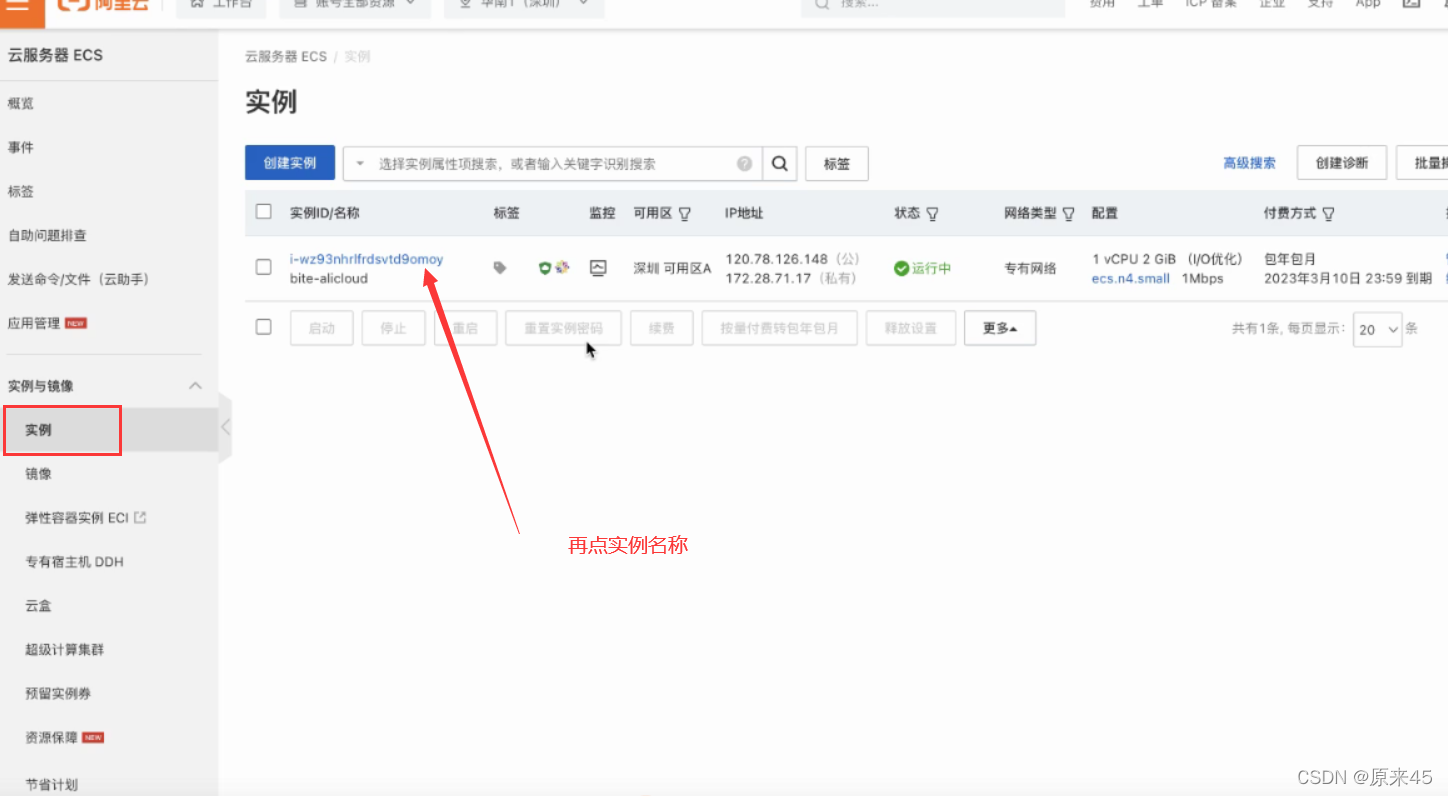Open the 更多 dropdown button
The width and height of the screenshot is (1448, 796).
click(1000, 328)
